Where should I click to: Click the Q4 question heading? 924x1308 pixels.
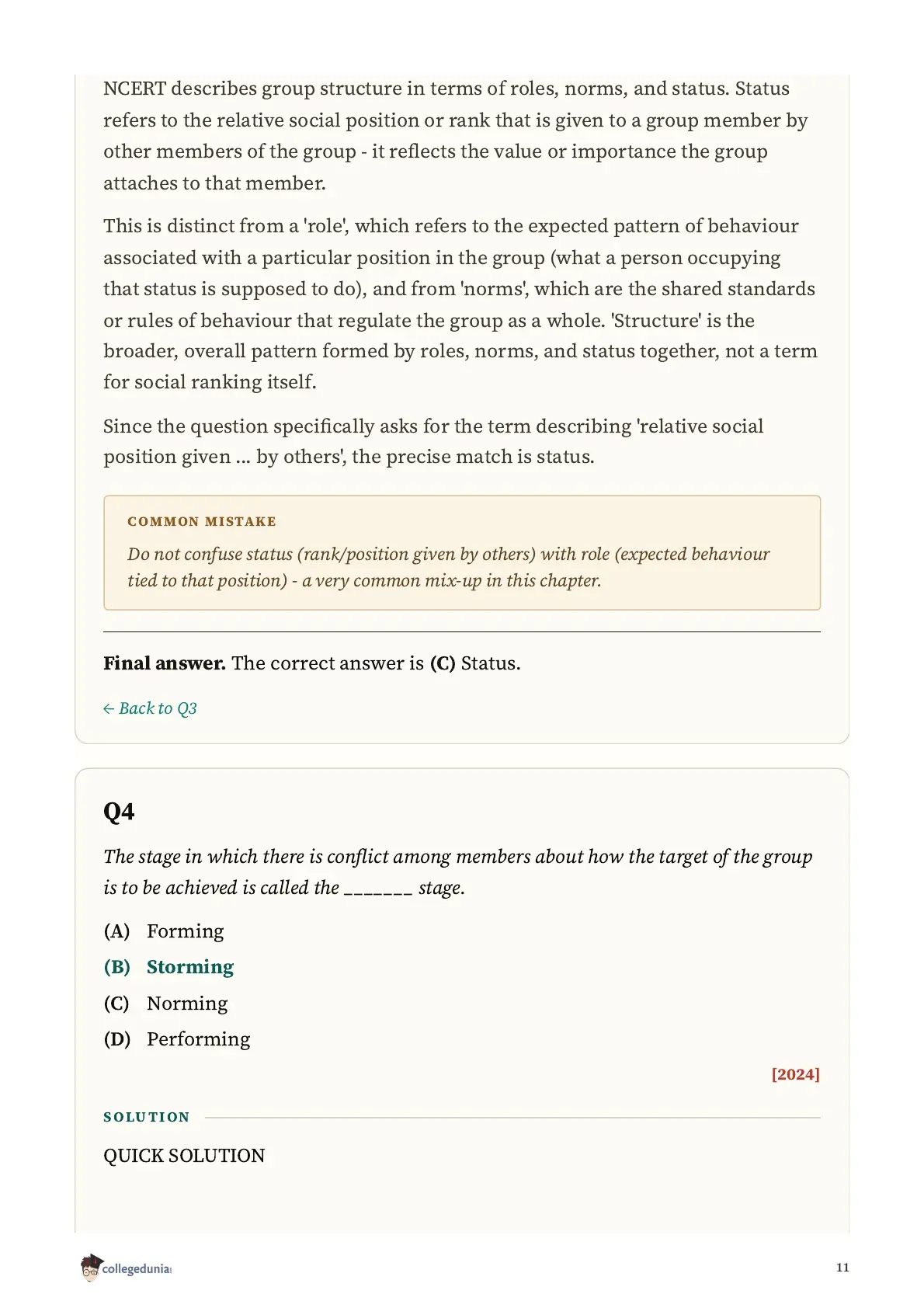119,812
